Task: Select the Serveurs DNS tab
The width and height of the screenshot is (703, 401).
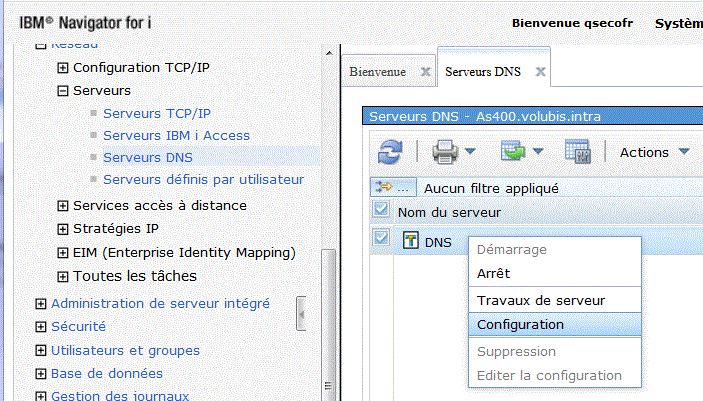Action: (483, 72)
